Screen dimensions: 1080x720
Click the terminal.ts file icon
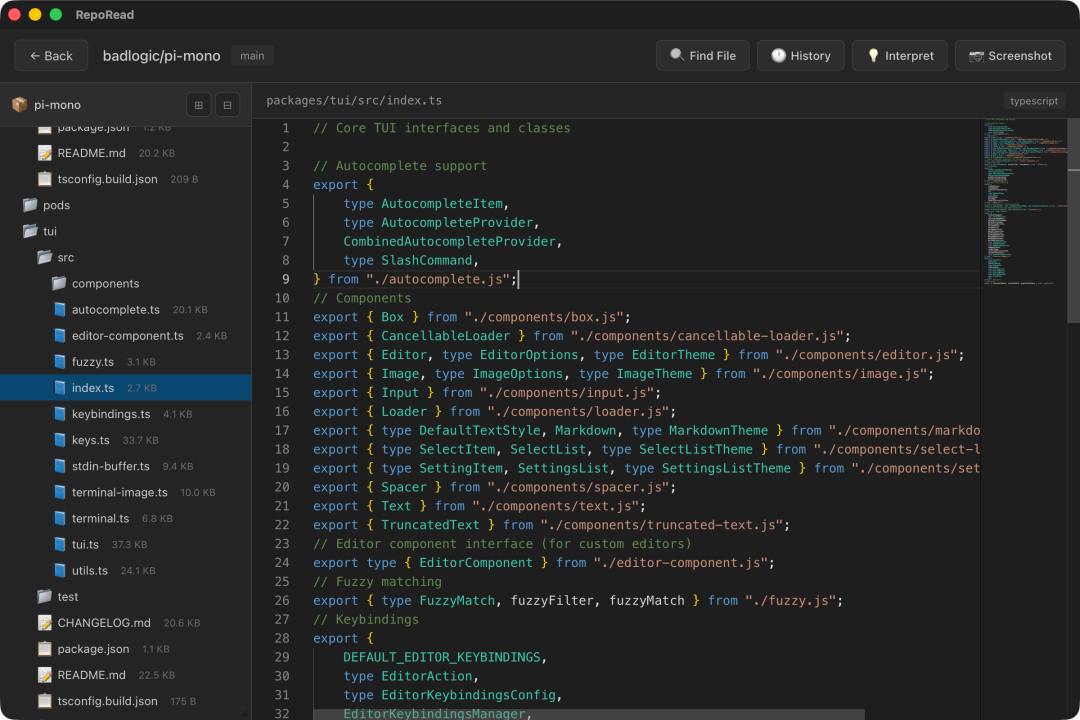(x=60, y=519)
